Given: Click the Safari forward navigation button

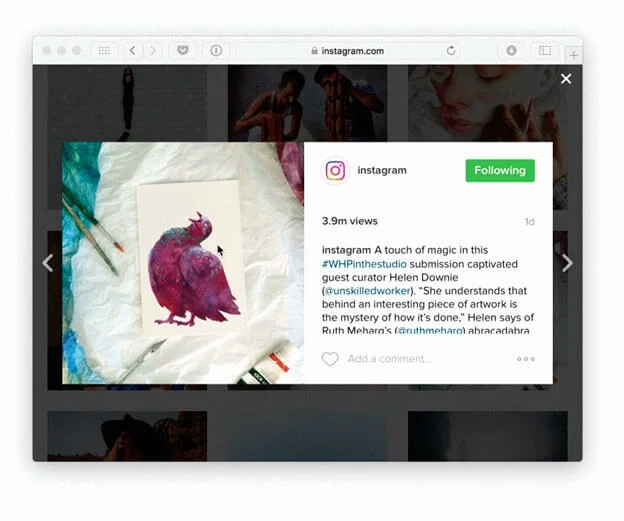Looking at the screenshot, I should tap(153, 50).
